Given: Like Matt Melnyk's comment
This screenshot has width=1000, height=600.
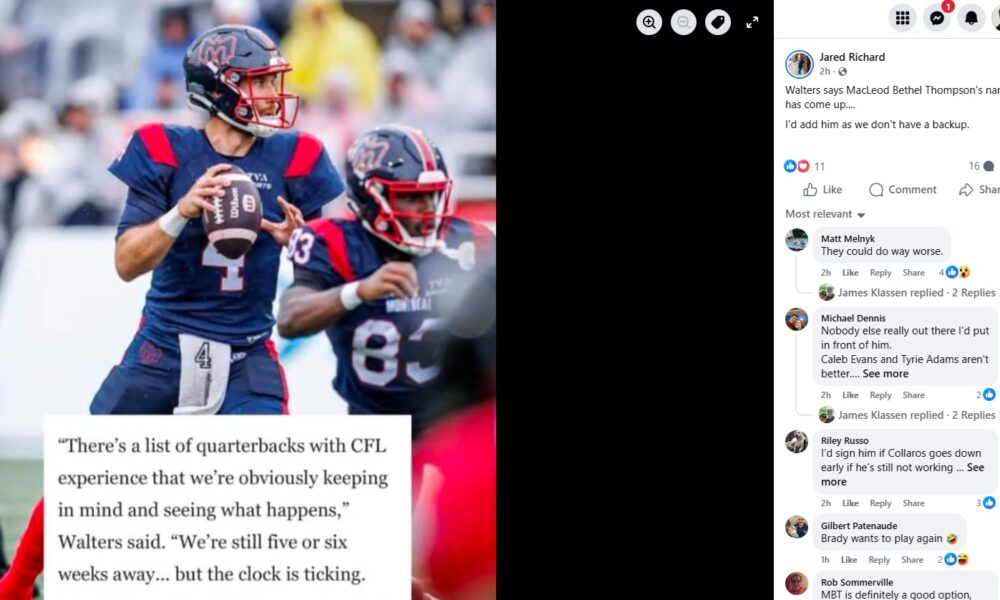Looking at the screenshot, I should (850, 272).
